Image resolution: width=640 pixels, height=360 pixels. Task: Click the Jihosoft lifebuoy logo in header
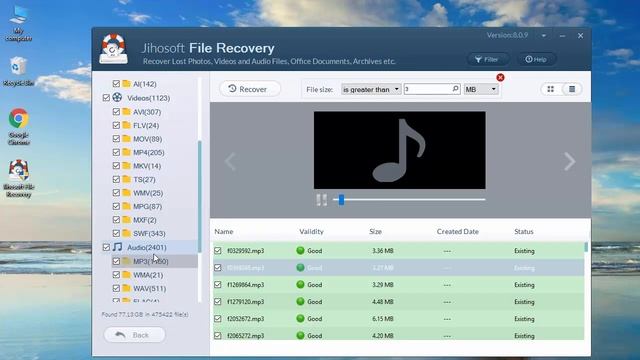(113, 49)
